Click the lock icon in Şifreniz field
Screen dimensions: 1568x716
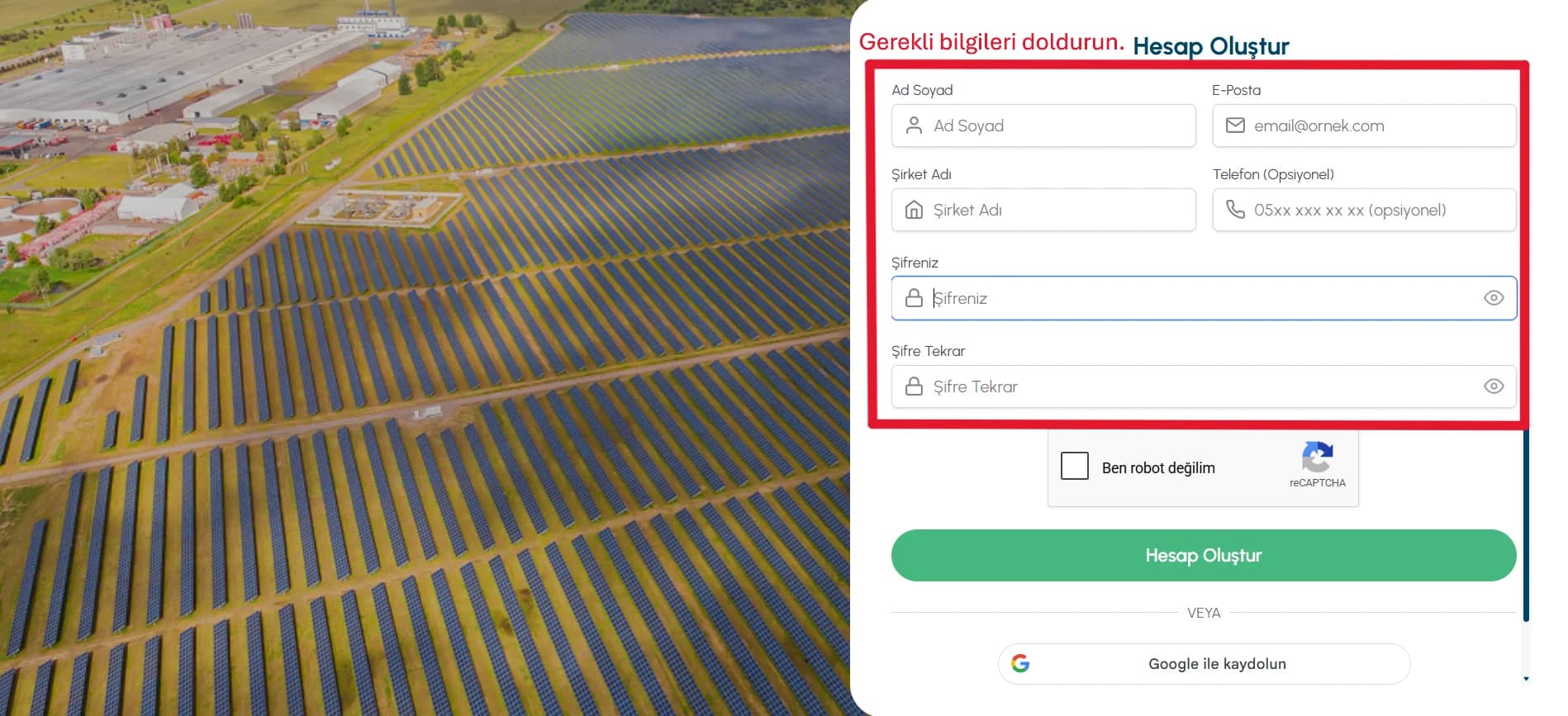[x=914, y=298]
